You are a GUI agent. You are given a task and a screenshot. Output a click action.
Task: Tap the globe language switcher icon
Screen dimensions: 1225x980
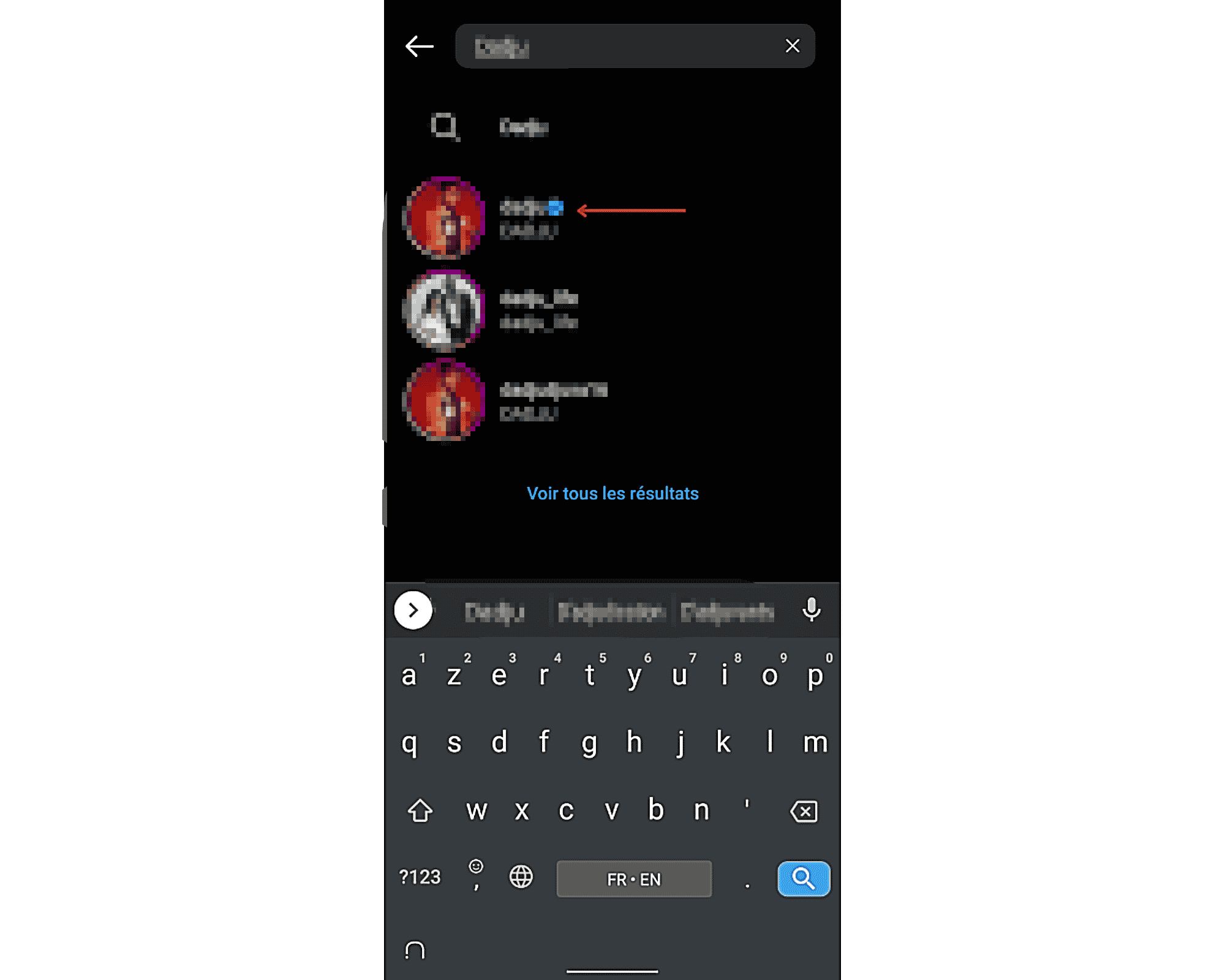click(x=520, y=878)
